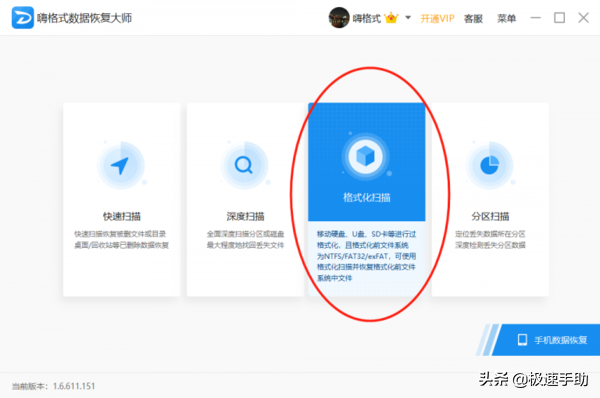Screen dimensions: 600x398
Task: Click 深度扫描 description text
Action: (x=245, y=240)
